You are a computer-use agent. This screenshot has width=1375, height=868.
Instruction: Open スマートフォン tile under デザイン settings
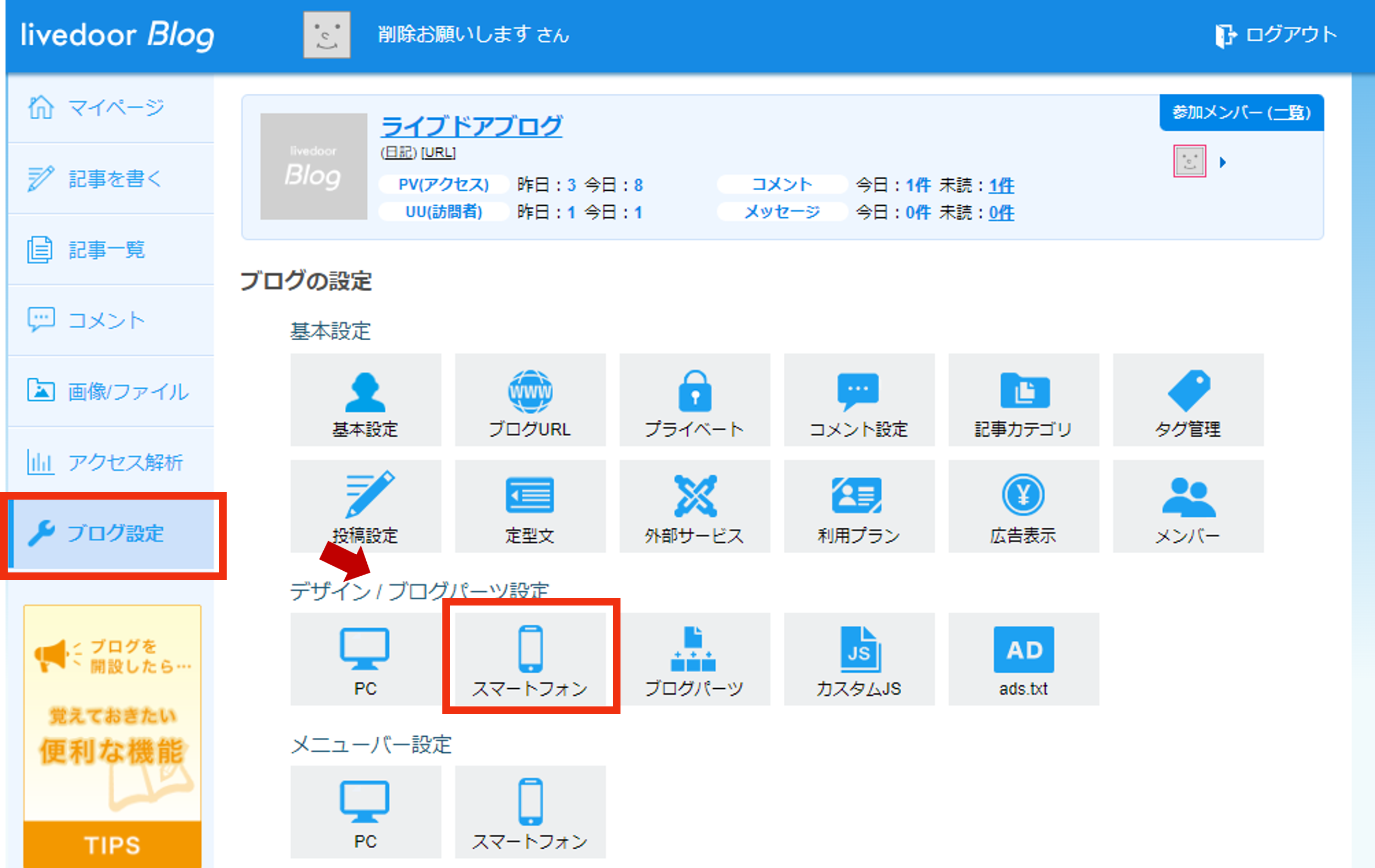[x=530, y=659]
